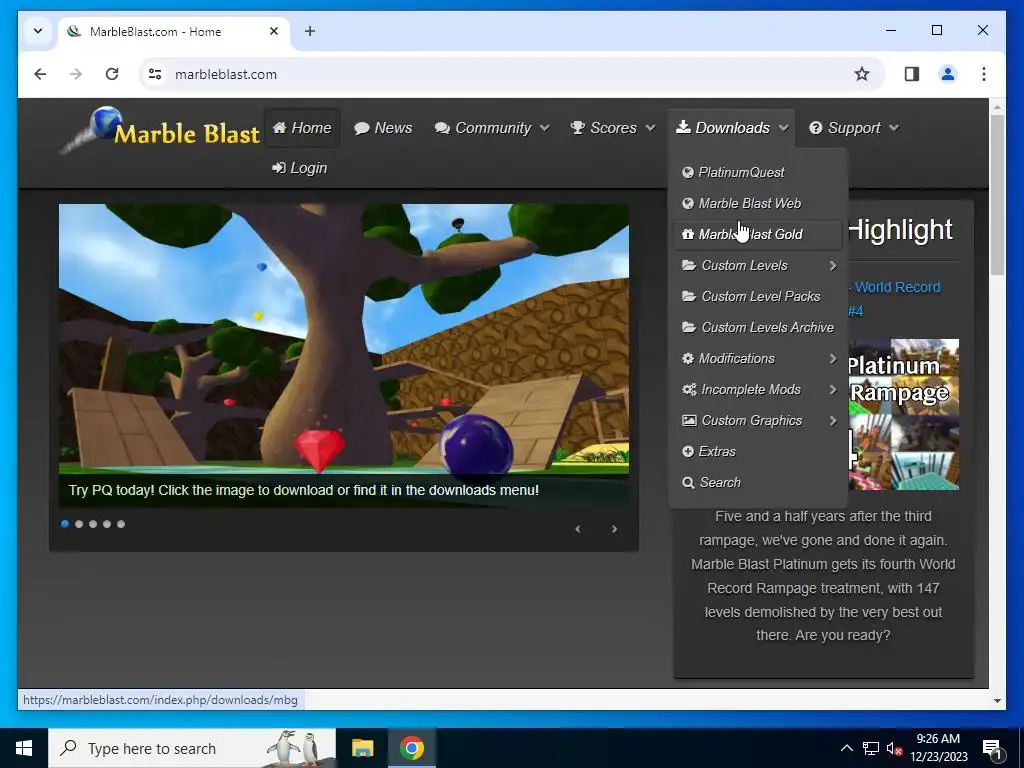Open the Chrome profile icon
The height and width of the screenshot is (768, 1024).
coord(948,74)
